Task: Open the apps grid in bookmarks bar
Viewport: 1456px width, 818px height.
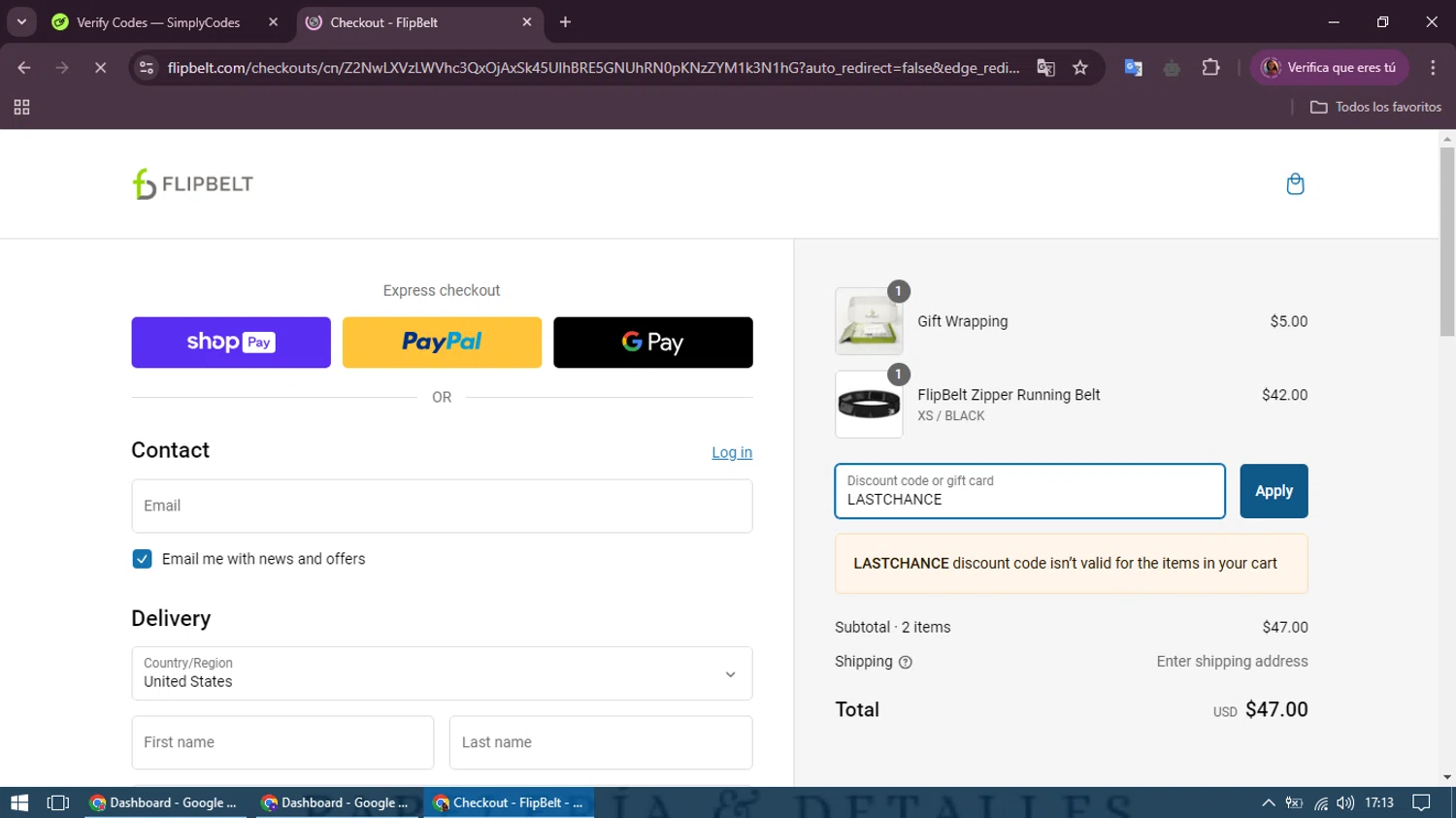Action: (x=21, y=108)
